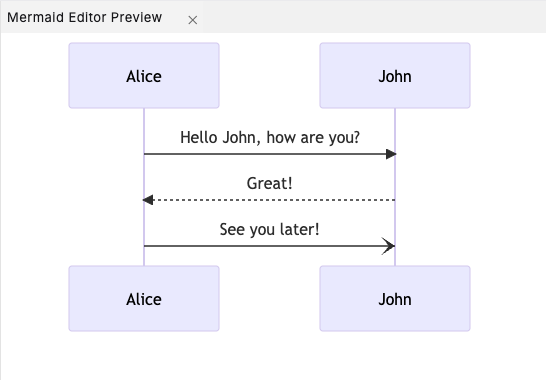This screenshot has height=380, width=546.
Task: Click the top John participant box
Action: point(395,76)
